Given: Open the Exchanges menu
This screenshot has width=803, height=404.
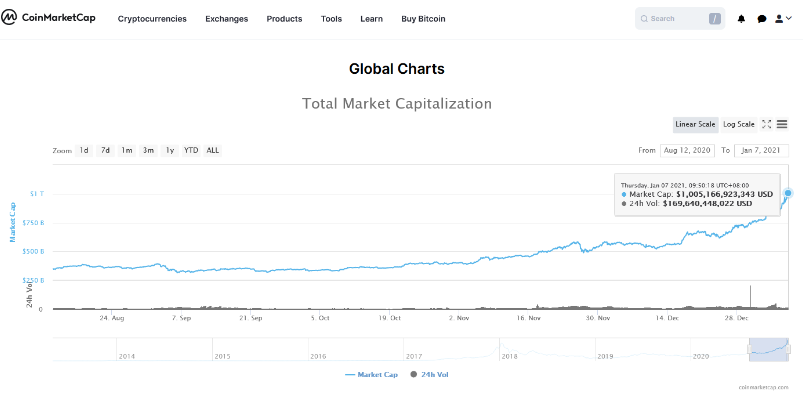Looking at the screenshot, I should [x=226, y=19].
